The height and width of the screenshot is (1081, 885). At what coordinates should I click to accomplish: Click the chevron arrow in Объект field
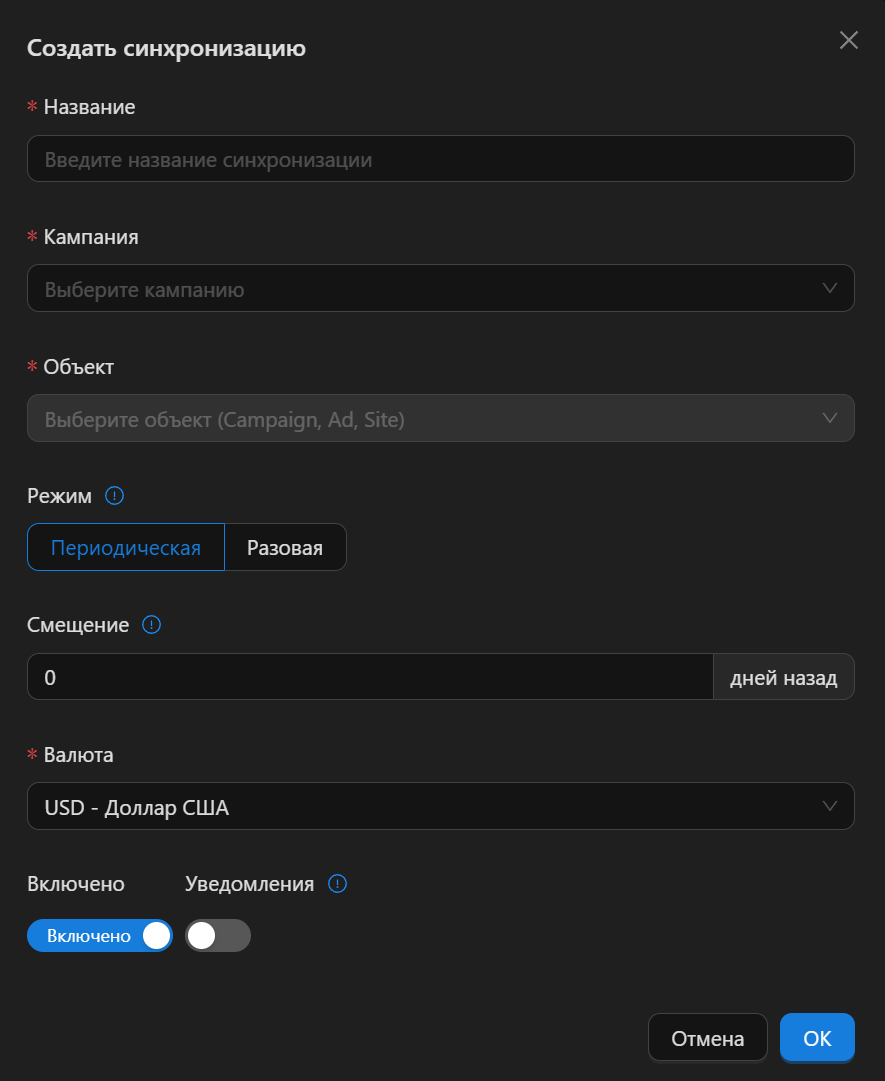pos(830,418)
